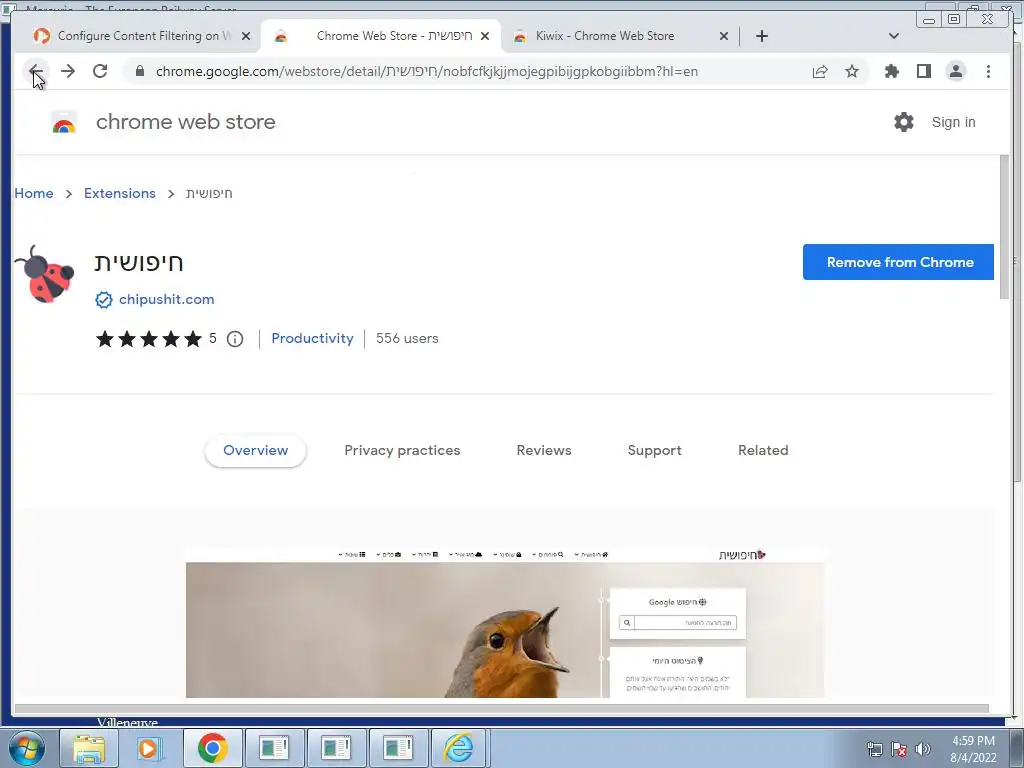Click the '556 users' text

tap(407, 338)
